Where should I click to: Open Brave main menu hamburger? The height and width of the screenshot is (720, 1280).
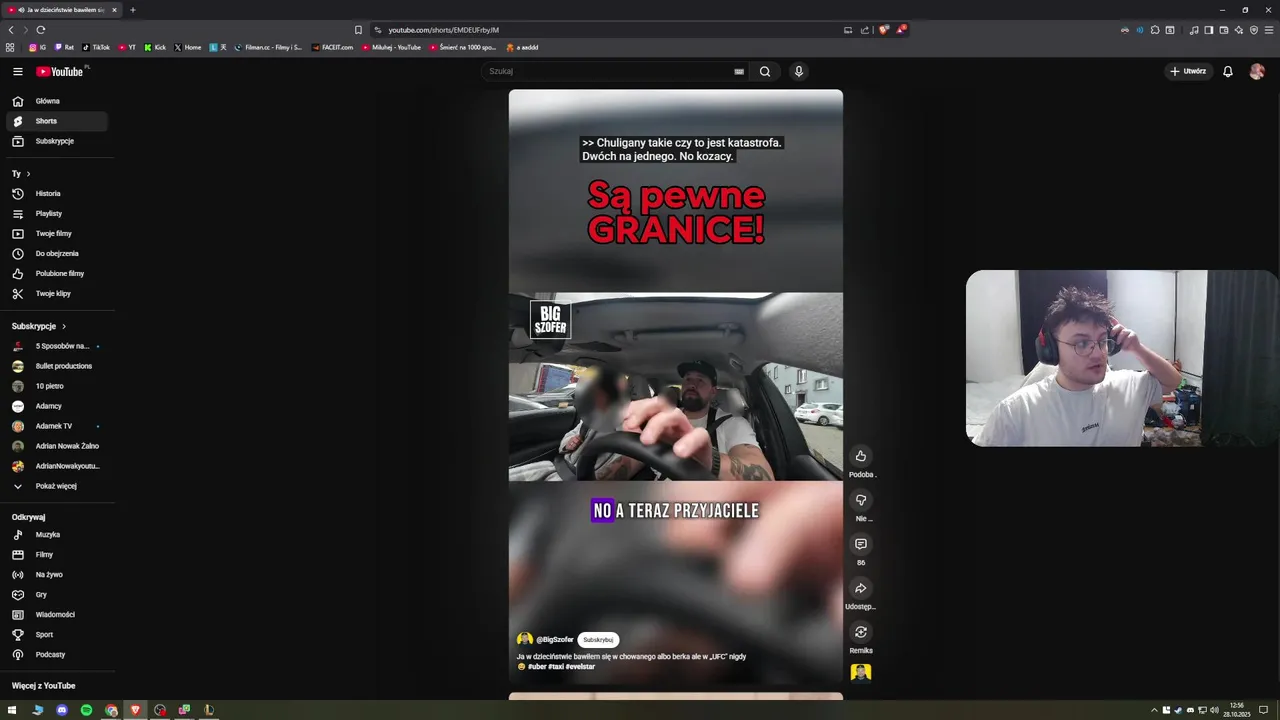coord(1269,30)
